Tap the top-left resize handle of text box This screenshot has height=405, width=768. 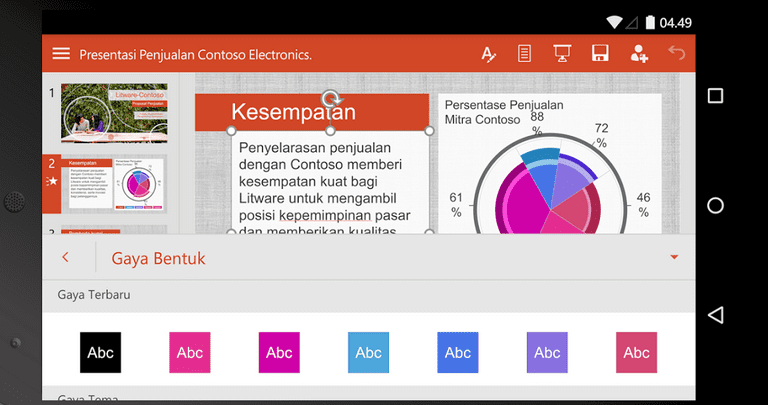(232, 131)
